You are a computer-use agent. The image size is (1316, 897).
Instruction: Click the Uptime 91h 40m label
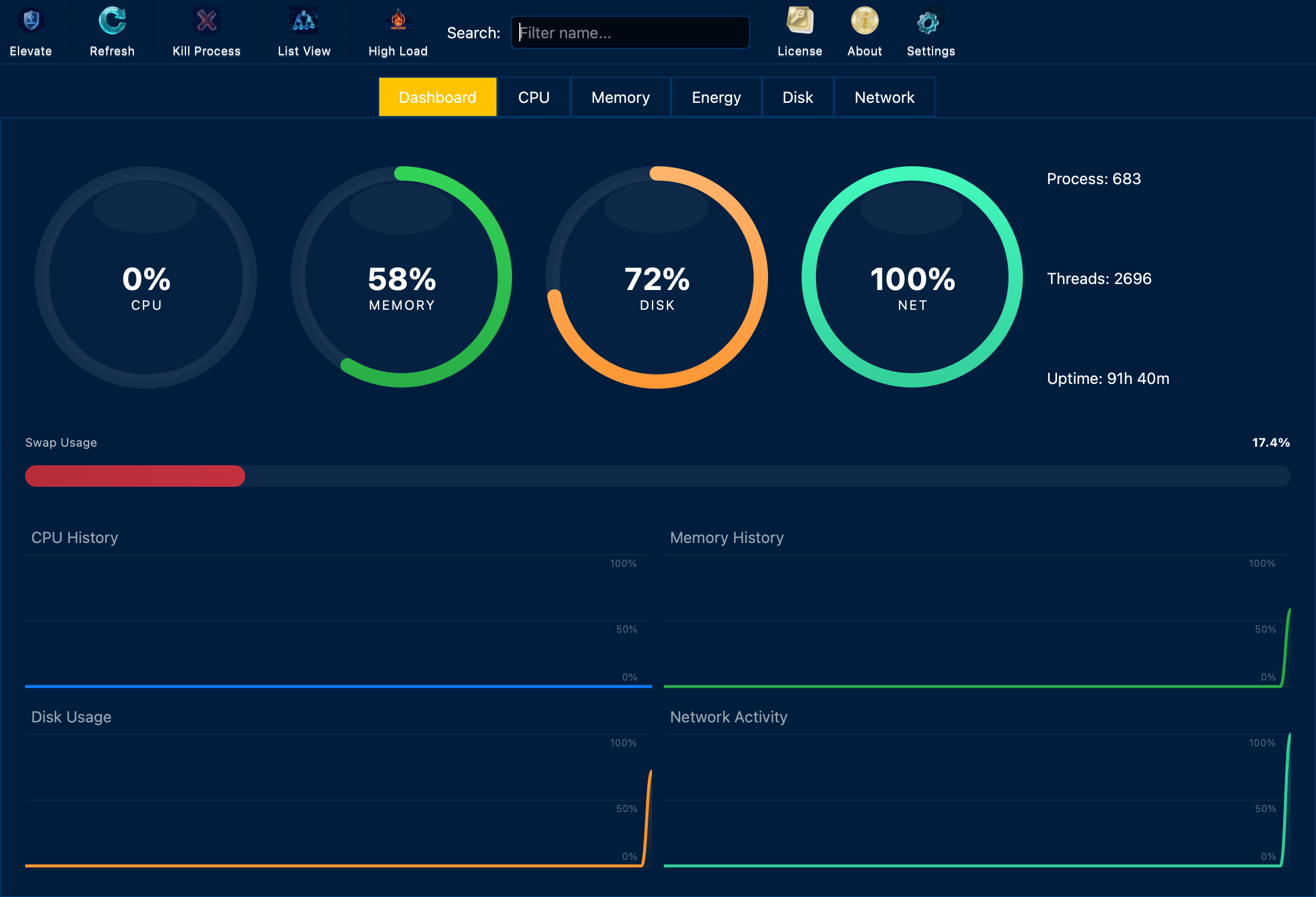[x=1108, y=378]
